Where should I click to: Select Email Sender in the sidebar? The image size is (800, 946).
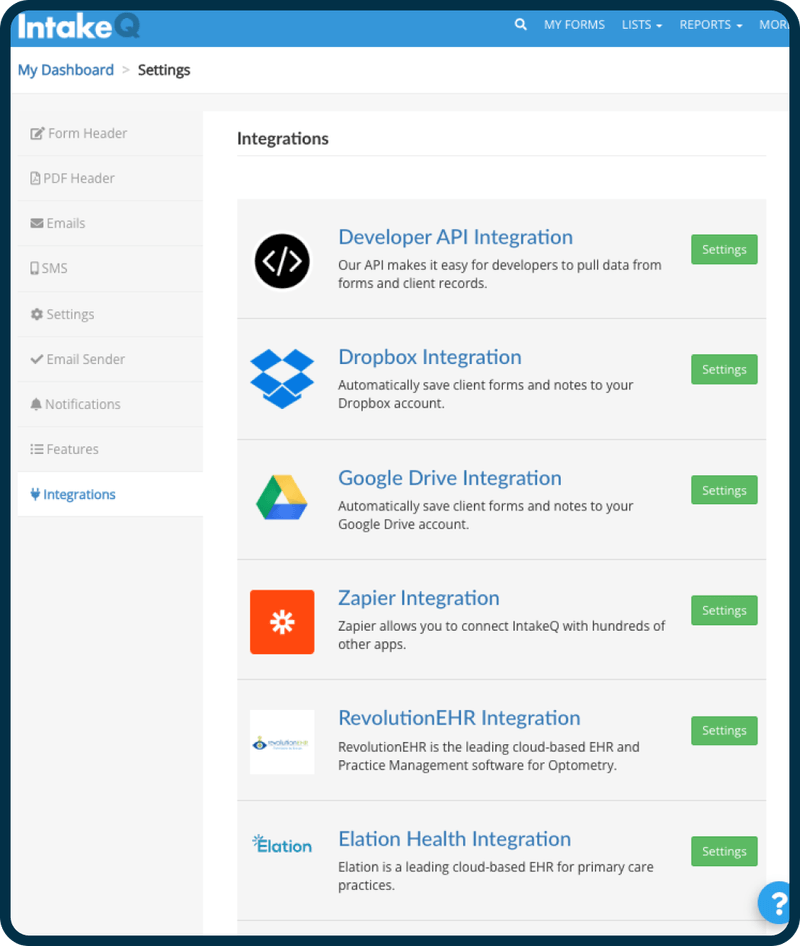point(78,359)
